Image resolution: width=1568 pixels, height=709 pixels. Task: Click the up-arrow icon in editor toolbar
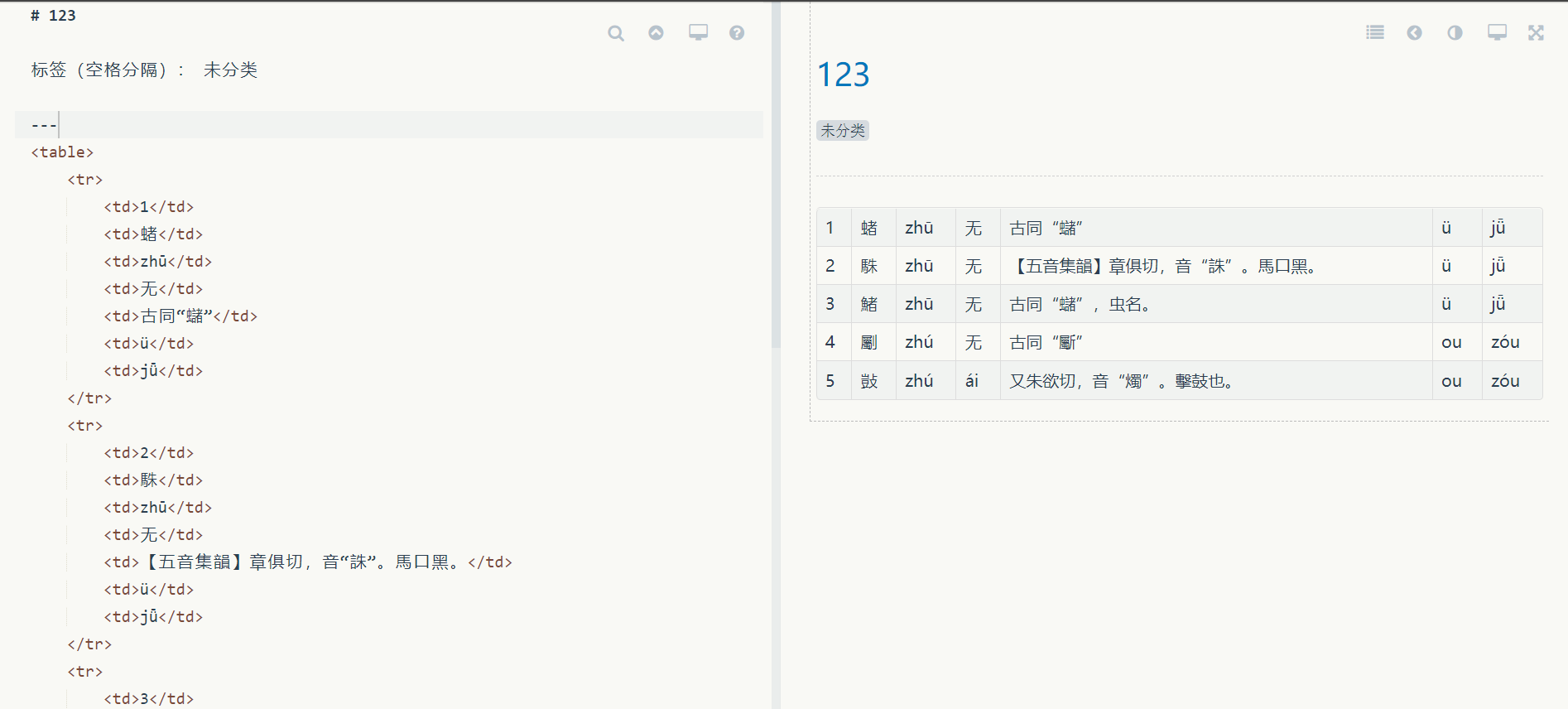tap(656, 33)
